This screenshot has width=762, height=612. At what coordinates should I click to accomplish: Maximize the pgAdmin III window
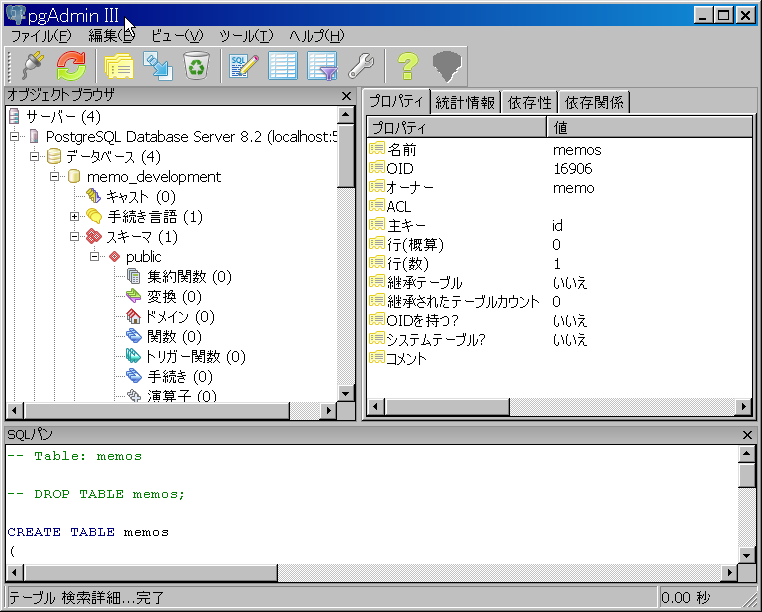(x=723, y=16)
